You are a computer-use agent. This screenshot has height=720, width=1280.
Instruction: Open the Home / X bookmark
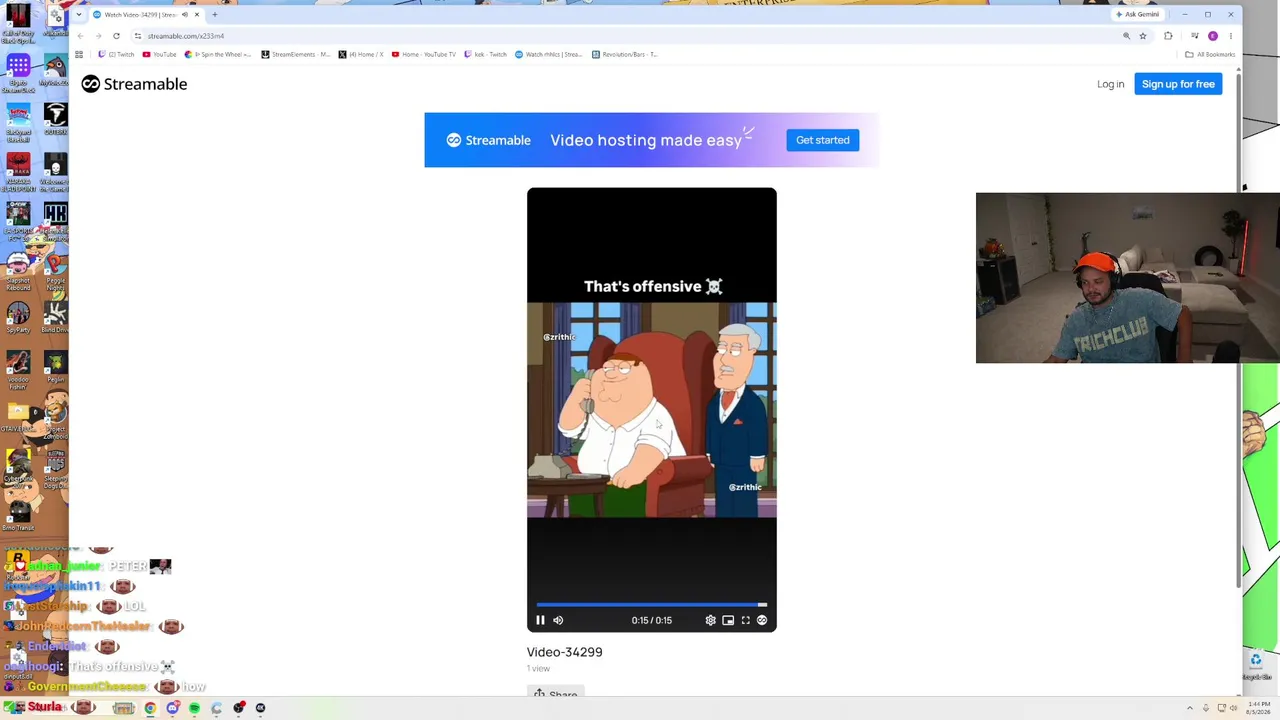pos(361,54)
